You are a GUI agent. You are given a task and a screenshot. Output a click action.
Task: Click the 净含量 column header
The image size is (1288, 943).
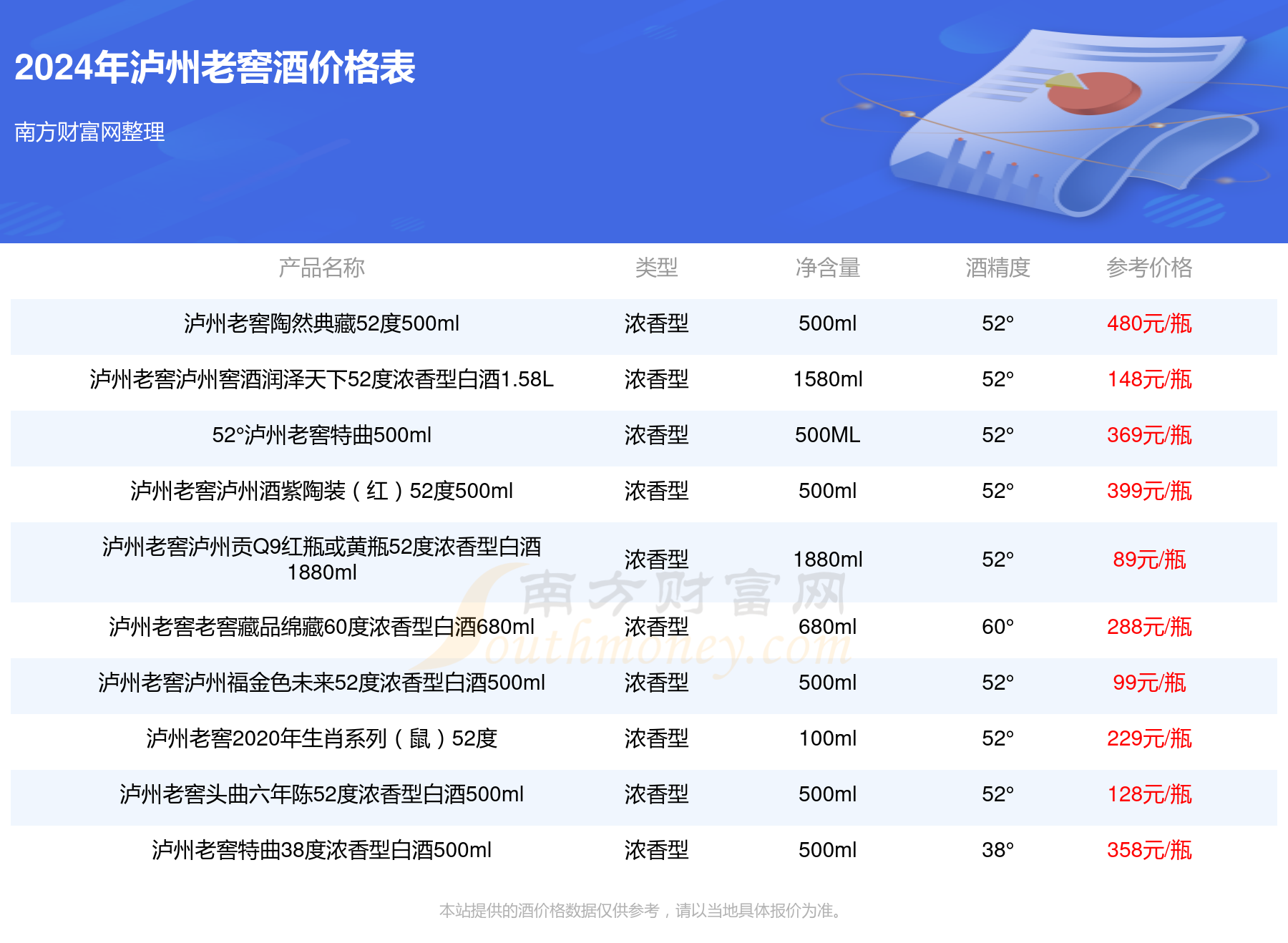tap(828, 268)
